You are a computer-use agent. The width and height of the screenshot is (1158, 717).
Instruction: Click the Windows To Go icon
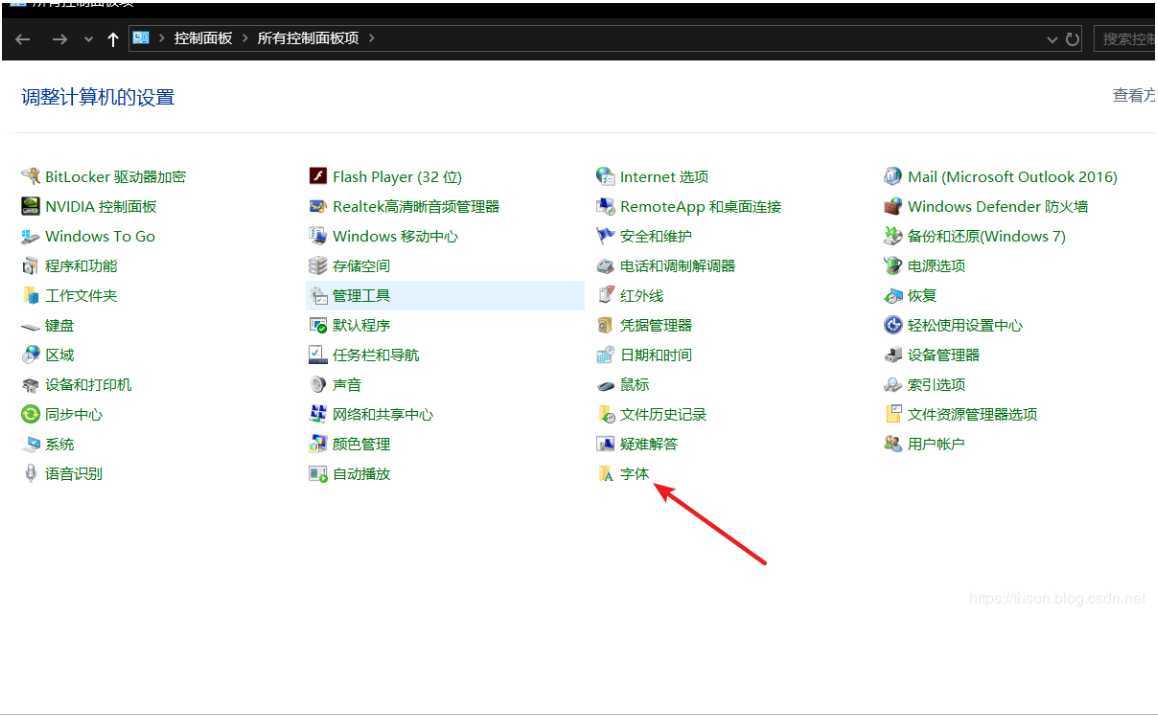[x=30, y=236]
